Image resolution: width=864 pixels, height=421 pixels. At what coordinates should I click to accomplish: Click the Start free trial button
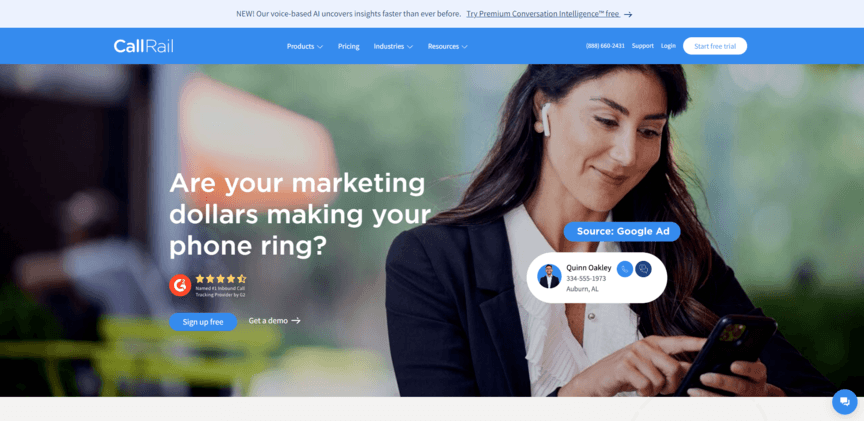(715, 46)
